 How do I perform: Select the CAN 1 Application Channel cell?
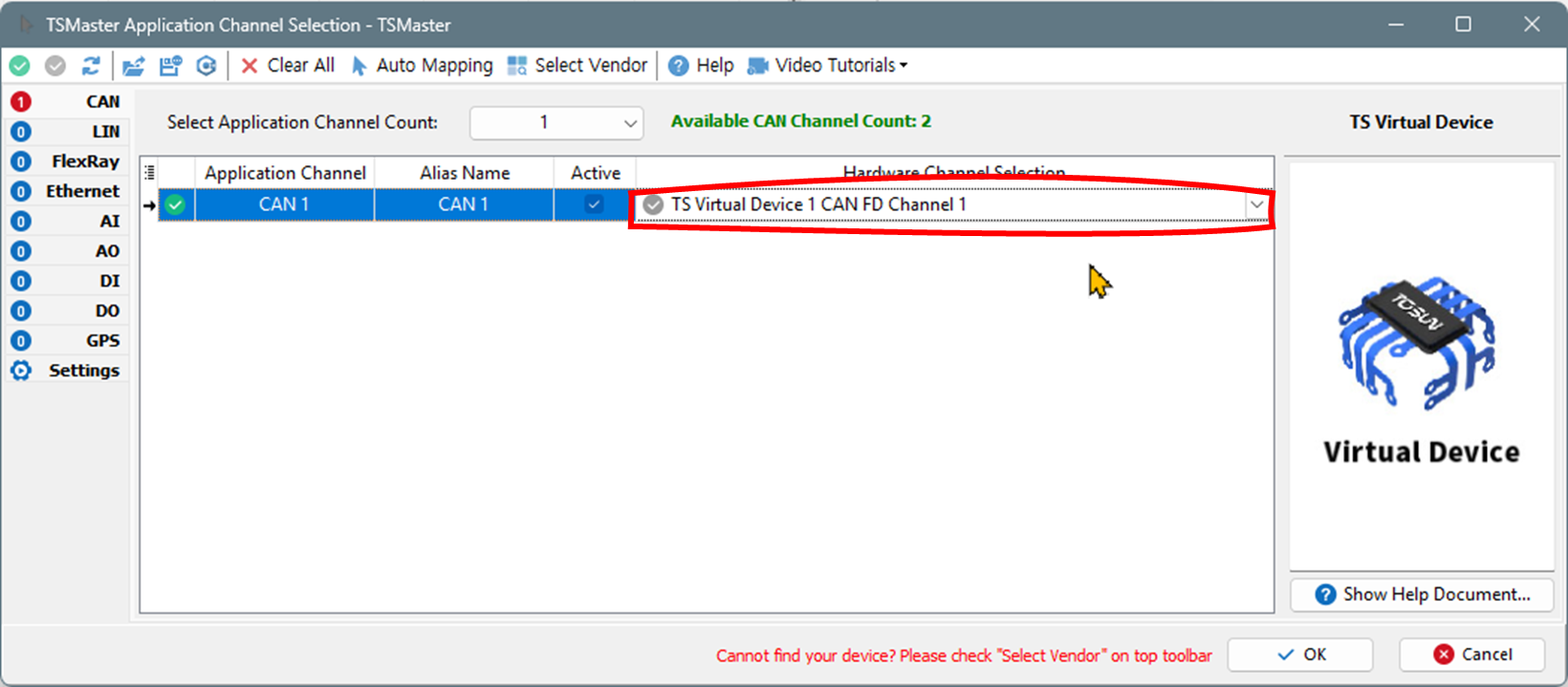click(284, 204)
